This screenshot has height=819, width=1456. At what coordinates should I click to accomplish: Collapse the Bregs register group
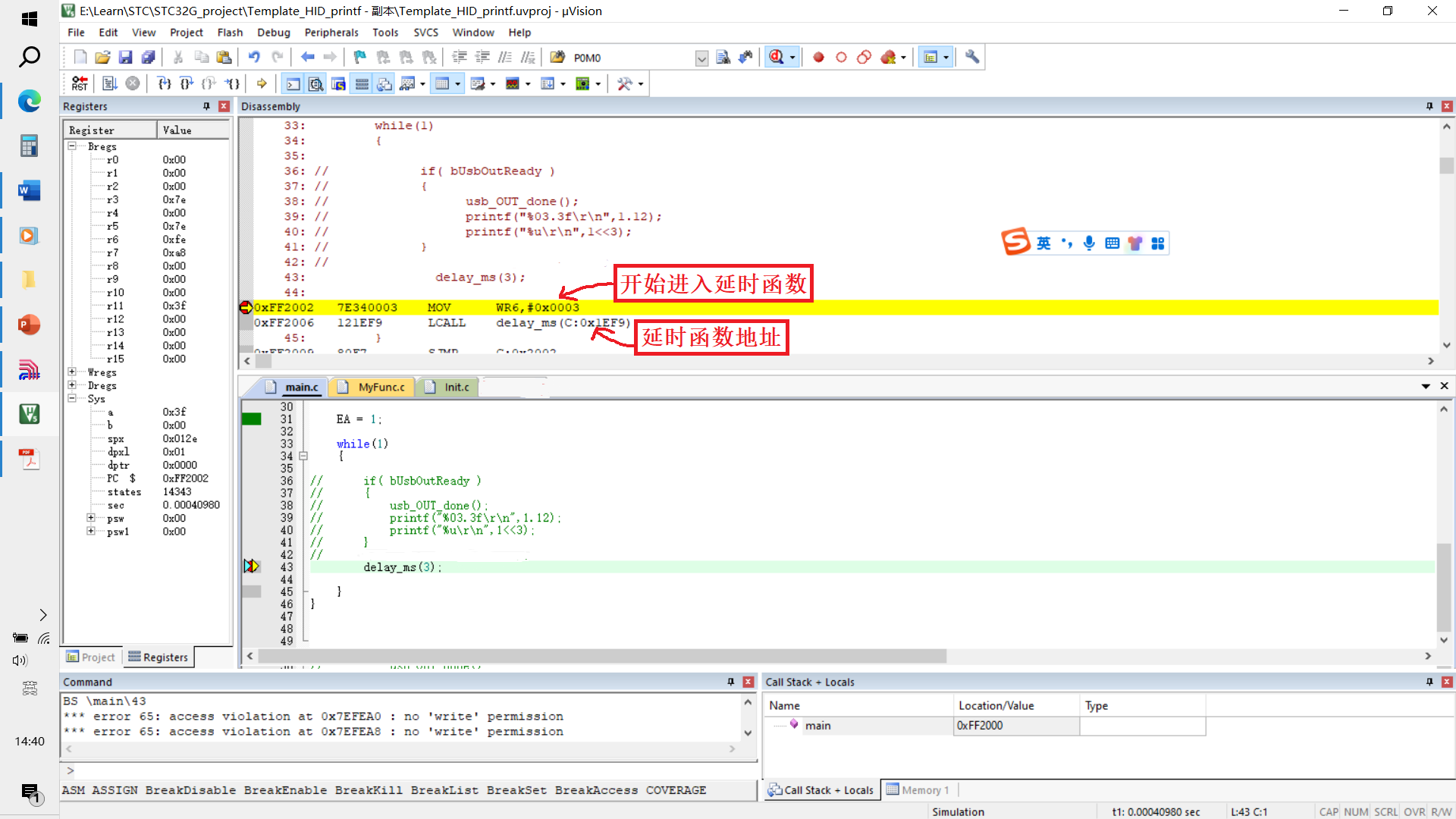tap(72, 146)
